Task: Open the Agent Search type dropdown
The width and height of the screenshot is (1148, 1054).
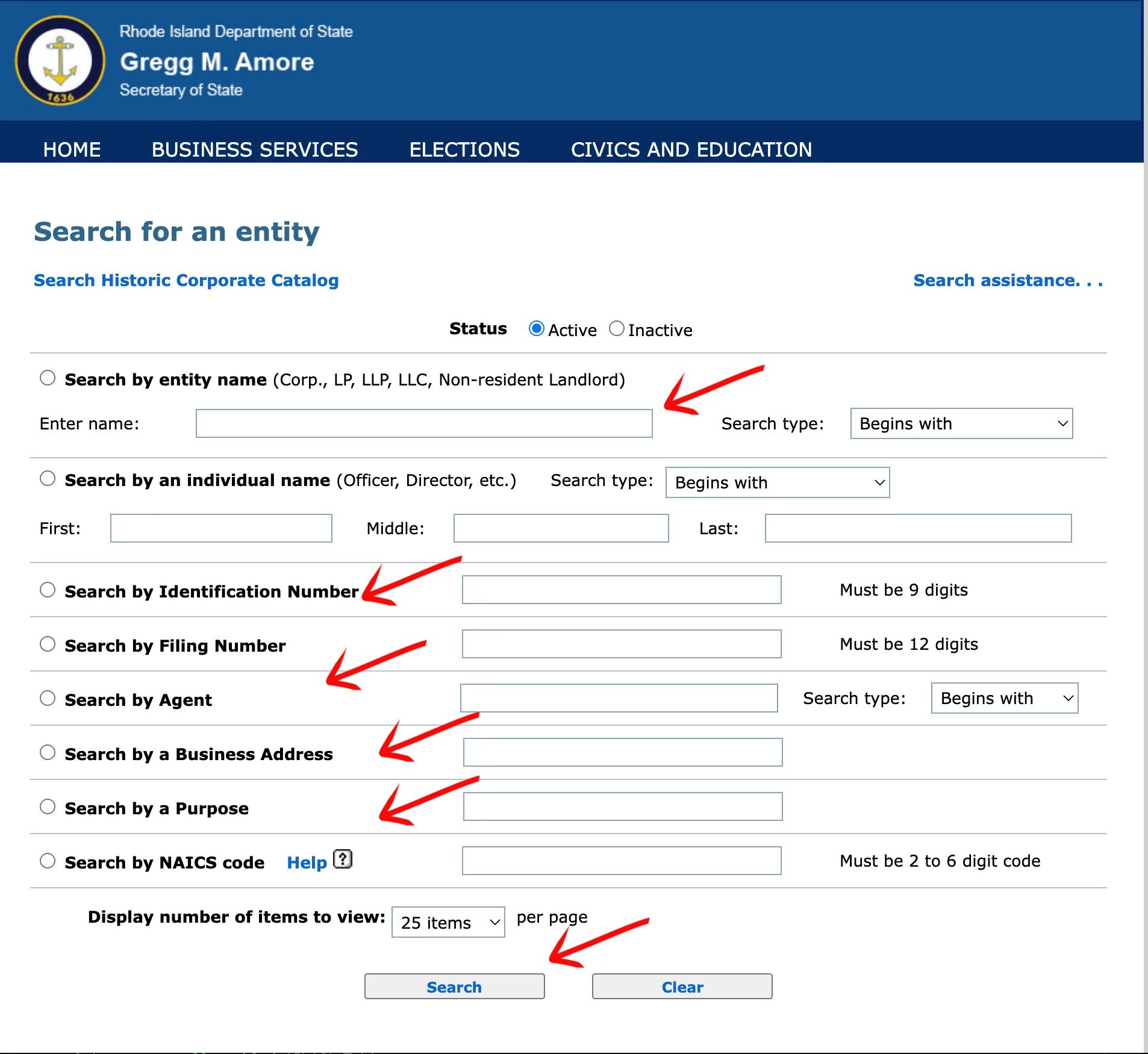Action: [1004, 698]
